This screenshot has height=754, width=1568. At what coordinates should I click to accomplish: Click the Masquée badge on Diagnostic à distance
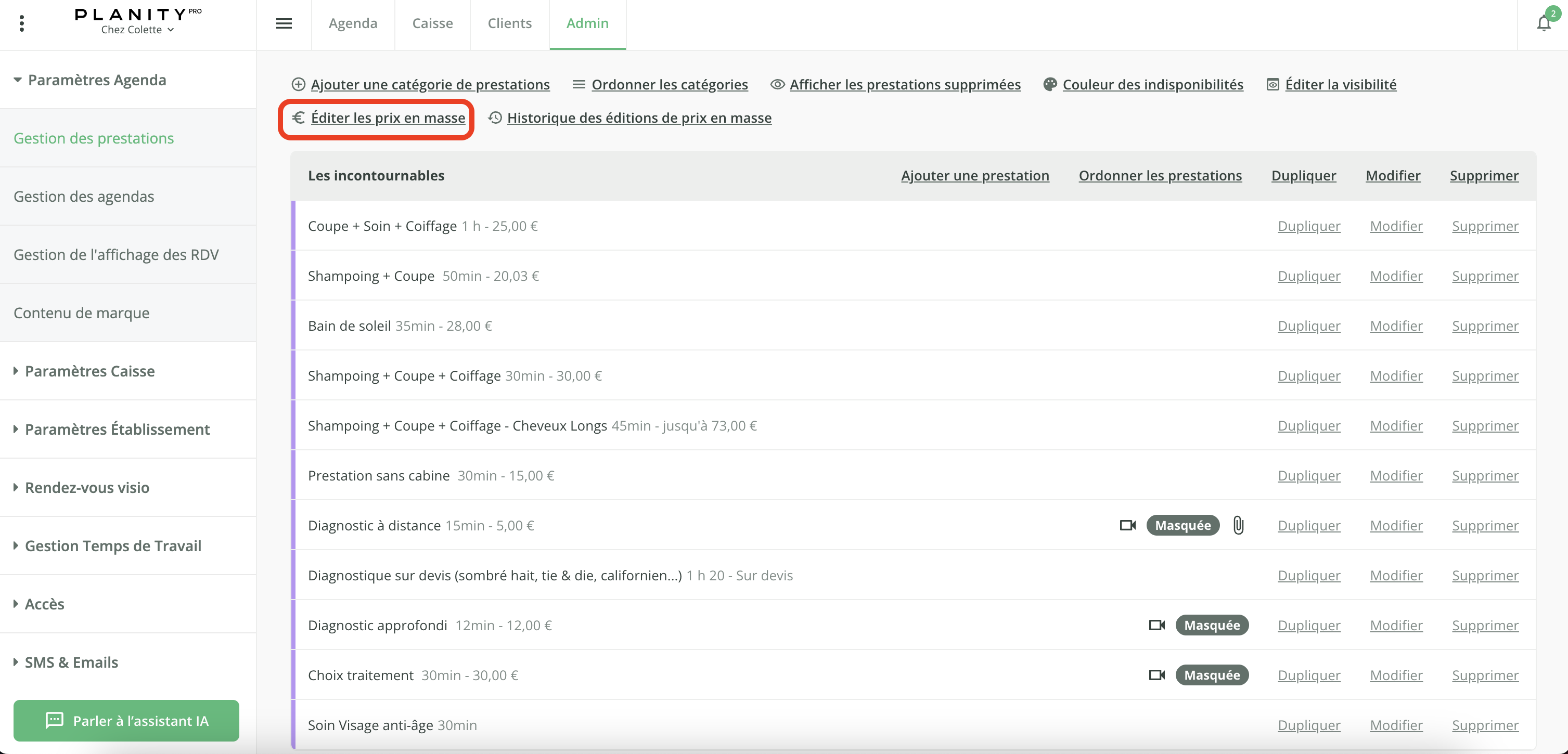1183,525
